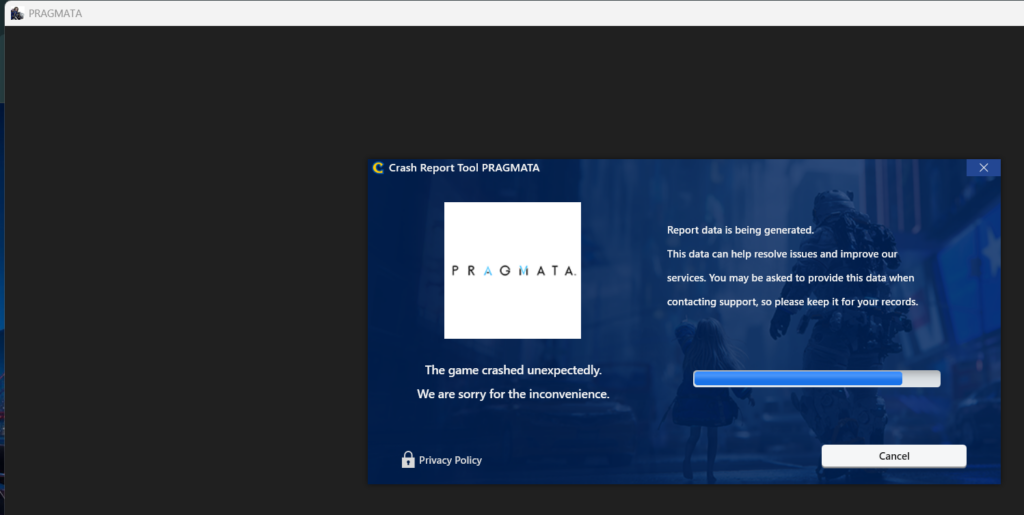
Task: Click 'Report data is being generated.' text
Action: coord(740,230)
